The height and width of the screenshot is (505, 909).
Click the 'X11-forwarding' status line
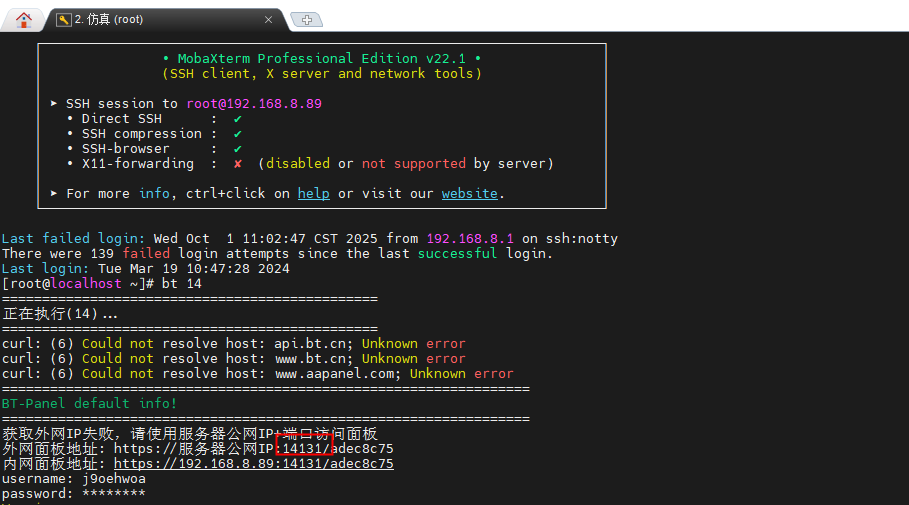click(310, 164)
